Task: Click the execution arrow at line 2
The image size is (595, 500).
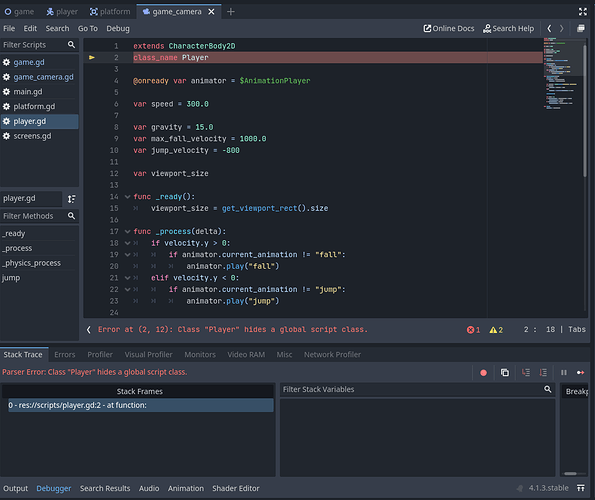Action: [92, 57]
